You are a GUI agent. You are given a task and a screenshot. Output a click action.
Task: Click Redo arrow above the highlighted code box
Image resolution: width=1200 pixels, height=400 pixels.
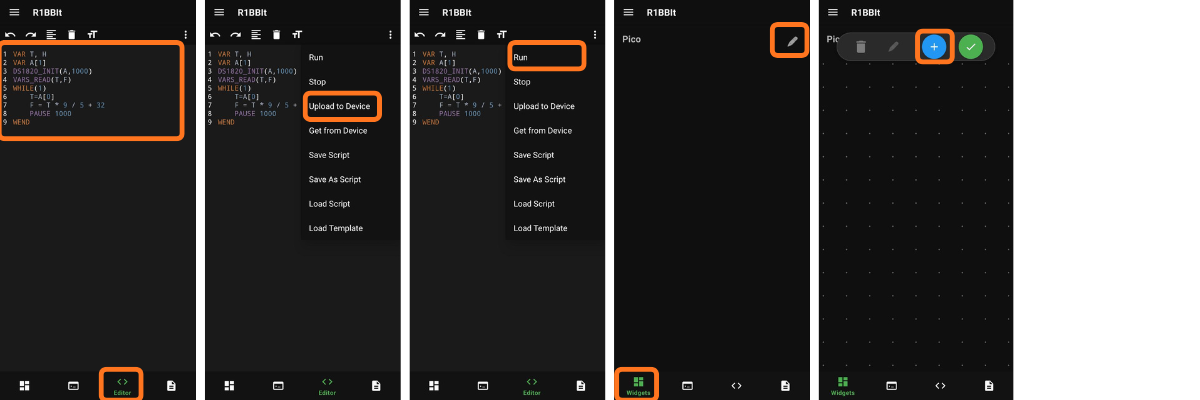point(30,34)
